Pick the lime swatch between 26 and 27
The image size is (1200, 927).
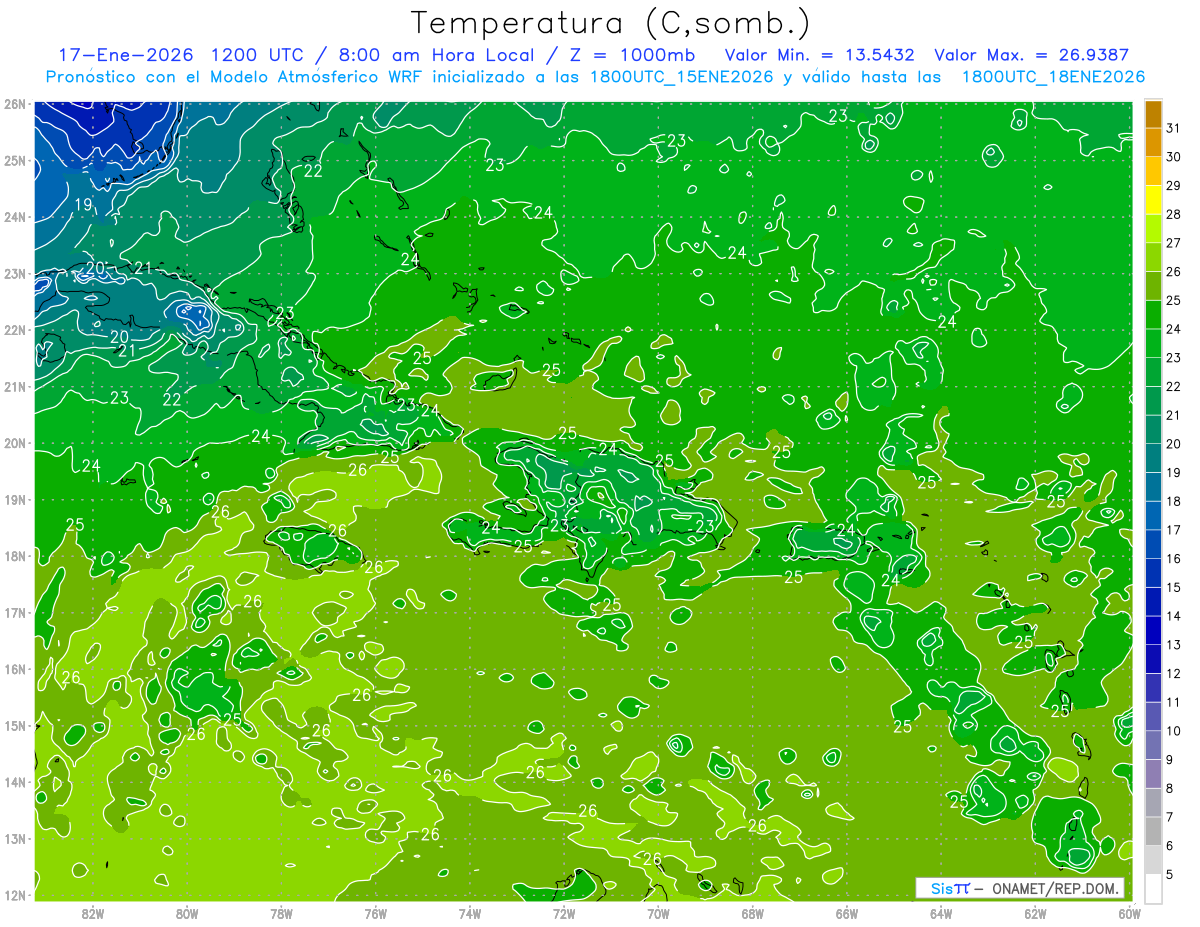coord(1153,257)
